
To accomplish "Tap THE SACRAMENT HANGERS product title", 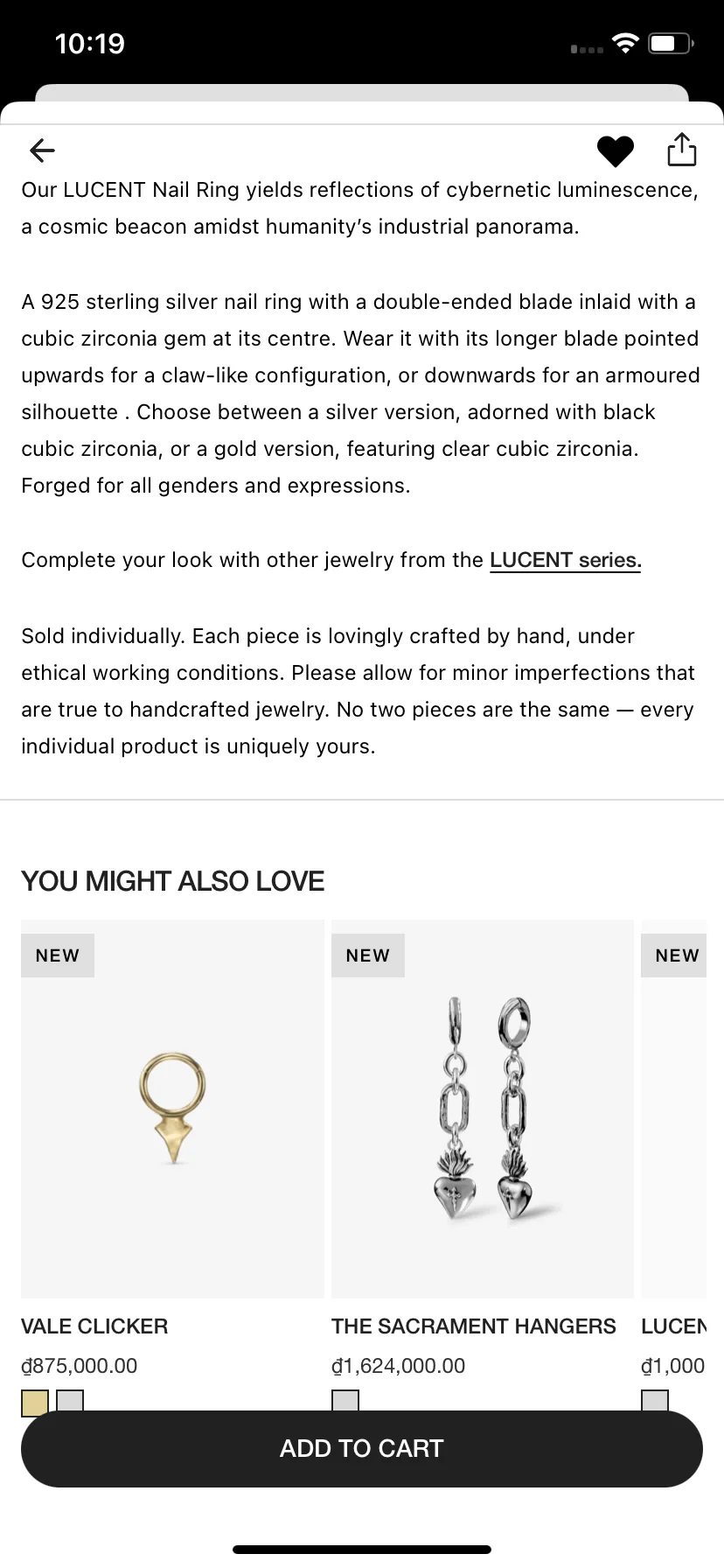I will point(473,1326).
